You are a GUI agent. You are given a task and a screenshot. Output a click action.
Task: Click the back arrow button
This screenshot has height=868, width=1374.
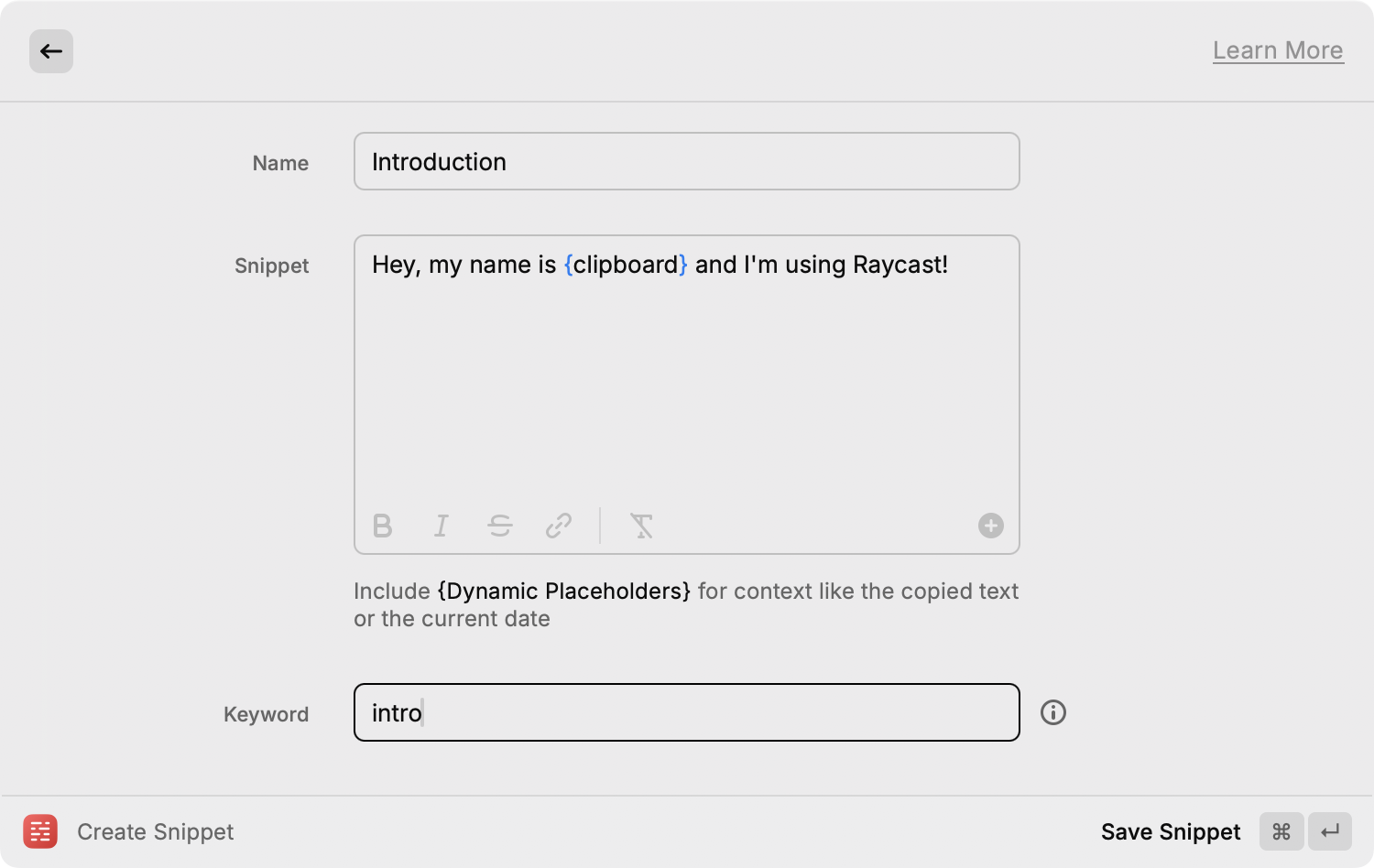click(51, 51)
